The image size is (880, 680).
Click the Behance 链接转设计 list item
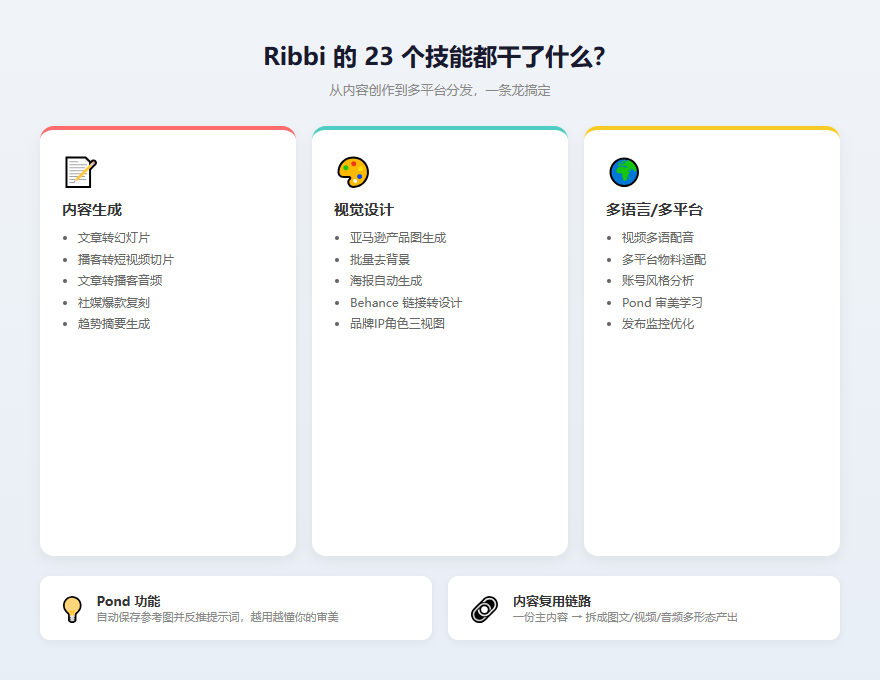[x=406, y=302]
